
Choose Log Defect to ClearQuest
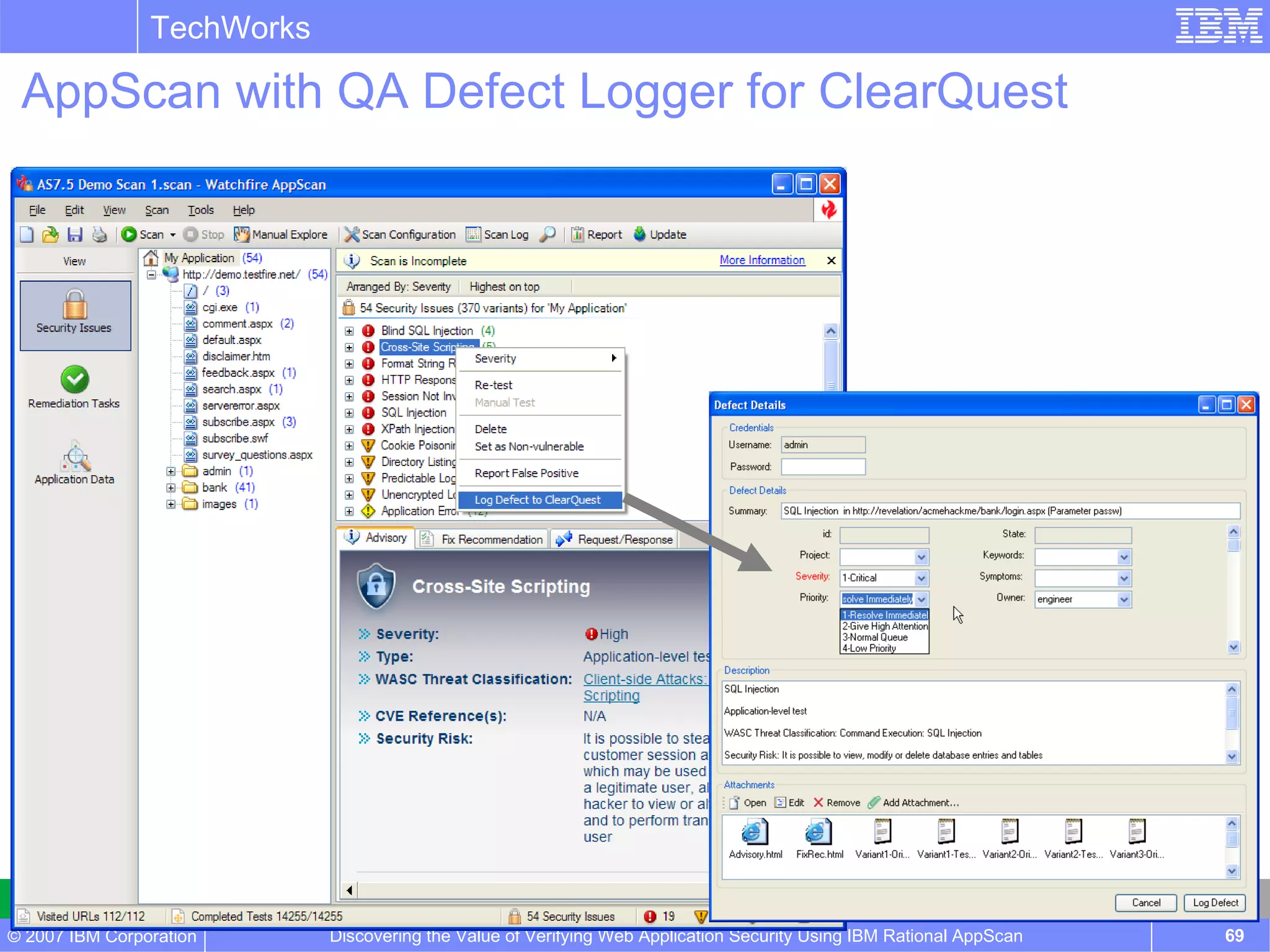(x=539, y=500)
